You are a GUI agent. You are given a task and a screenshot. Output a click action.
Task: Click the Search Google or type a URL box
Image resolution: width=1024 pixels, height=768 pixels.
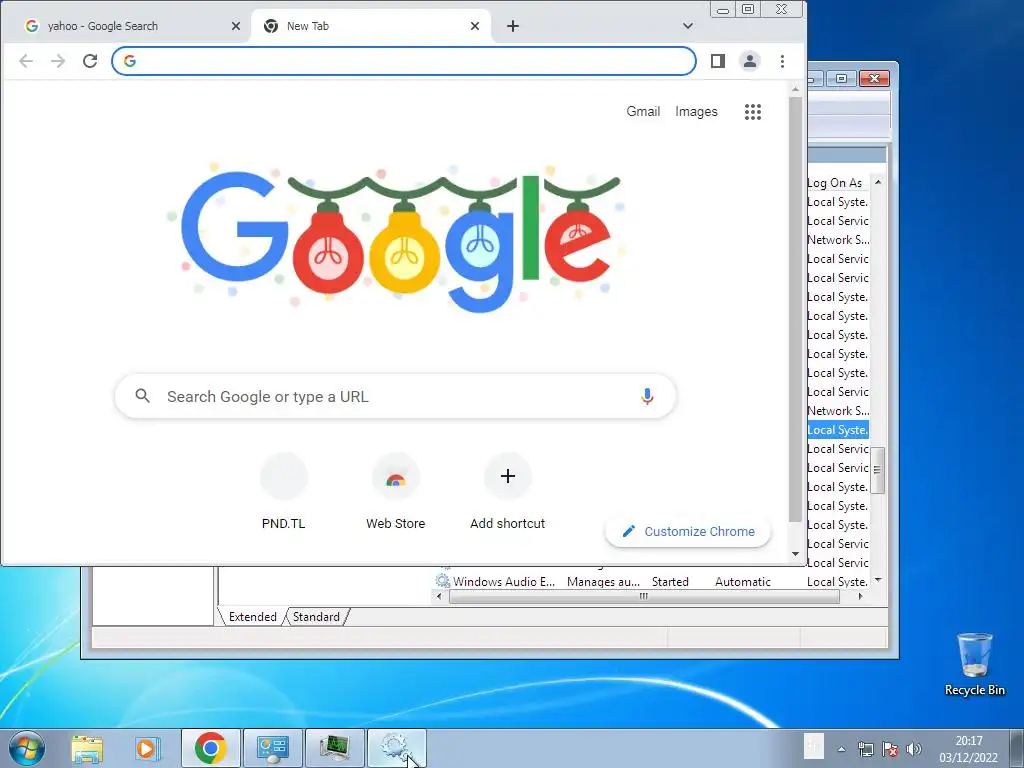coord(395,396)
